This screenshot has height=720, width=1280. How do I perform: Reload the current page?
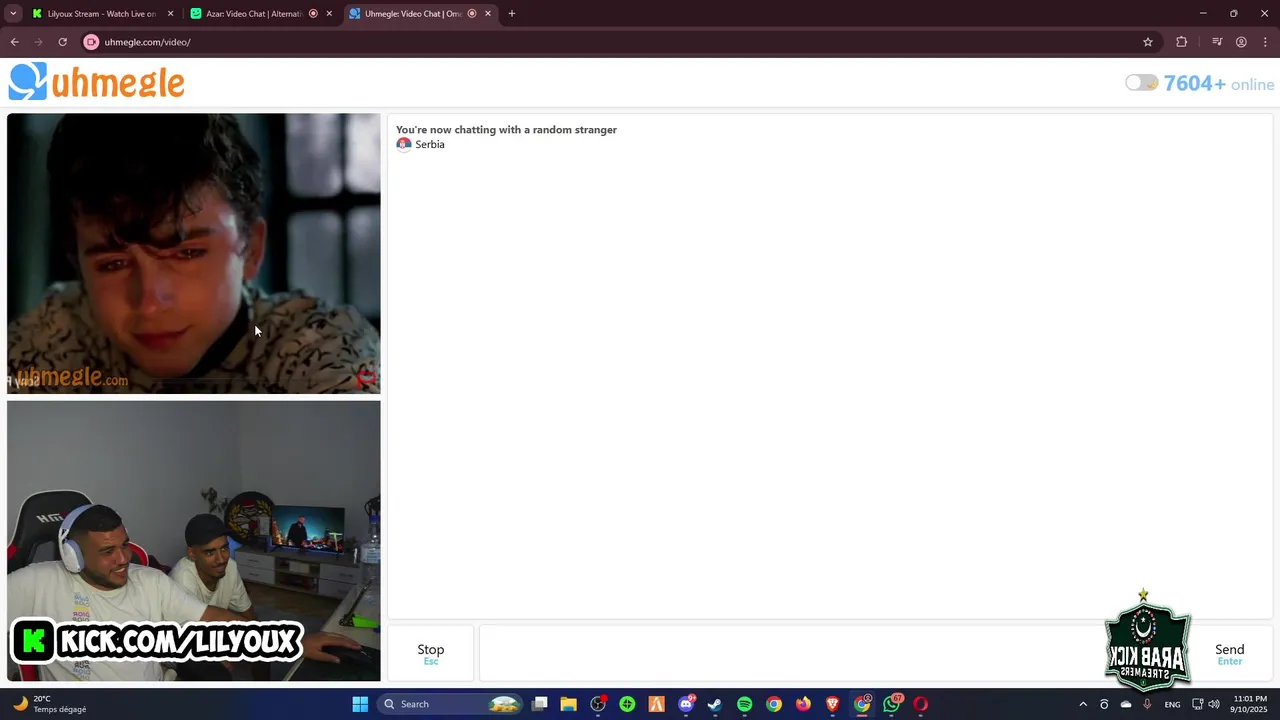pyautogui.click(x=62, y=42)
